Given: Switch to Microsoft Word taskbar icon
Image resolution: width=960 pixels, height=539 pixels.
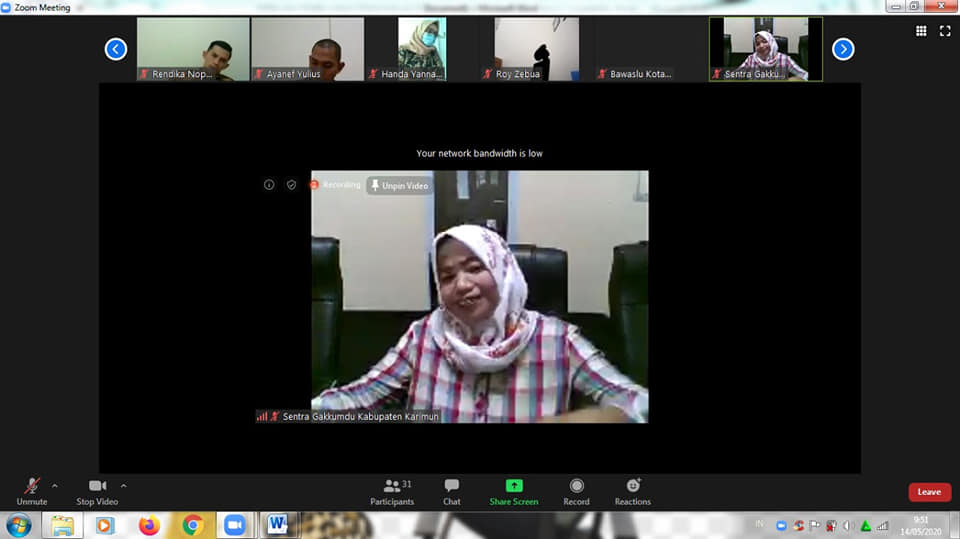Looking at the screenshot, I should tap(277, 526).
